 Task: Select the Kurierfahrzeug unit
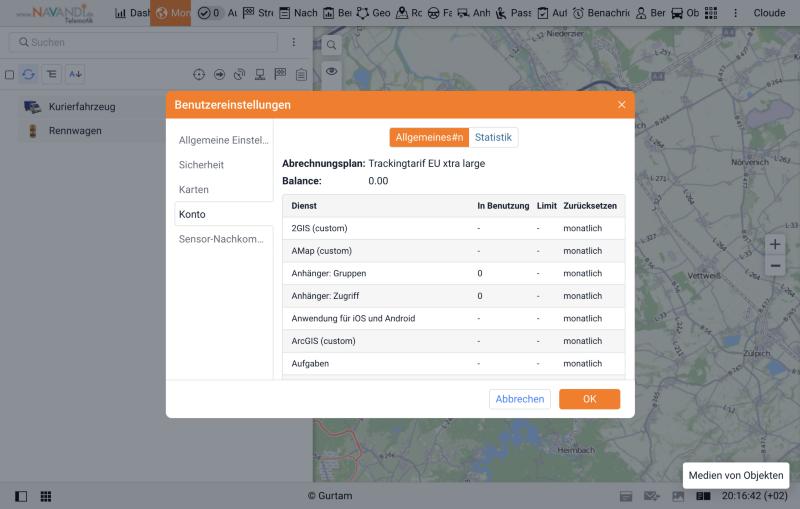tap(82, 107)
